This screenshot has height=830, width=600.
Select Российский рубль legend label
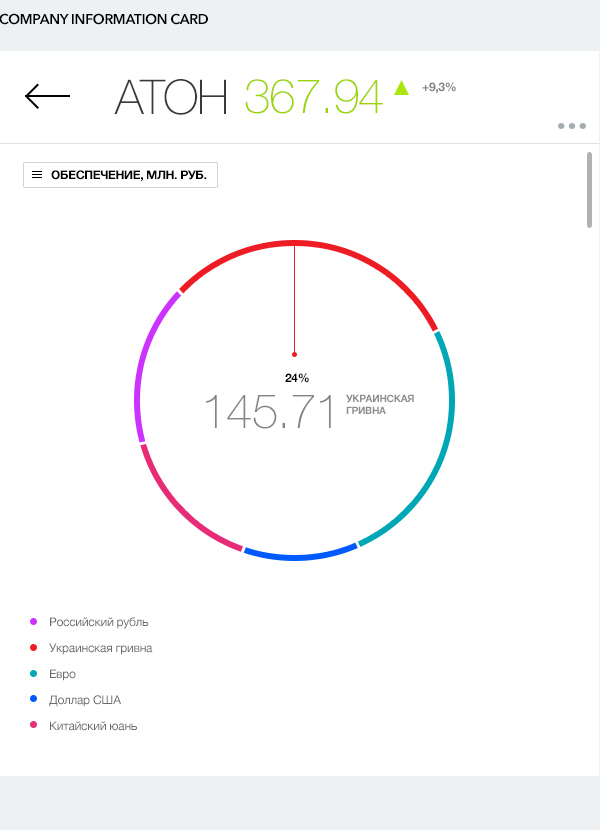[x=98, y=622]
